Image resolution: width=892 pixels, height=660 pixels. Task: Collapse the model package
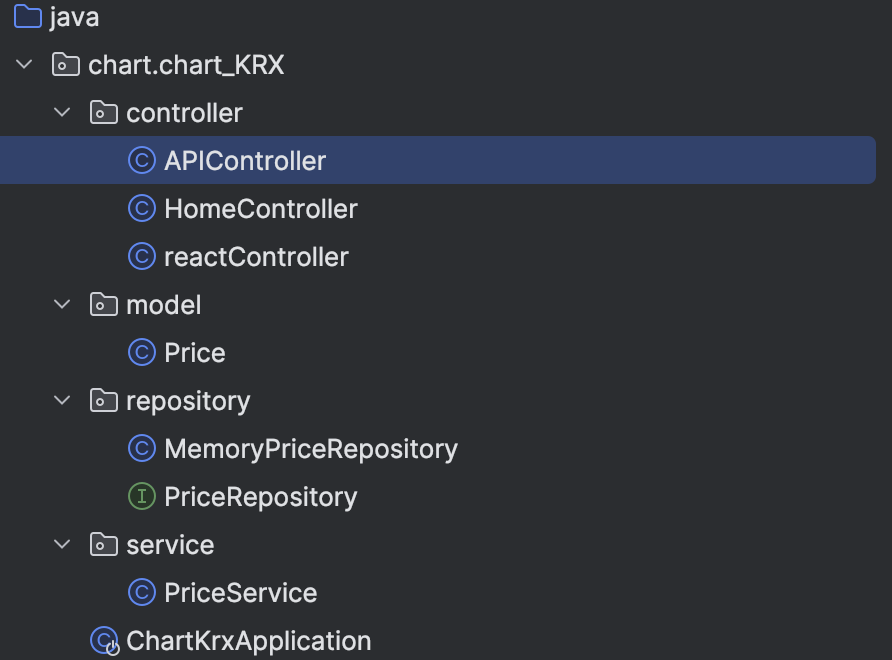(63, 305)
